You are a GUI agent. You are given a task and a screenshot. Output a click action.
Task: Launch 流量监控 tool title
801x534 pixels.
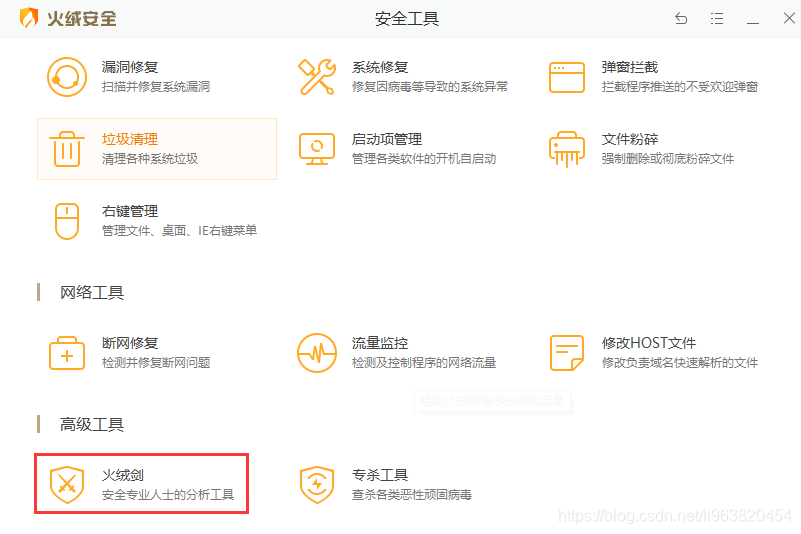pos(380,343)
